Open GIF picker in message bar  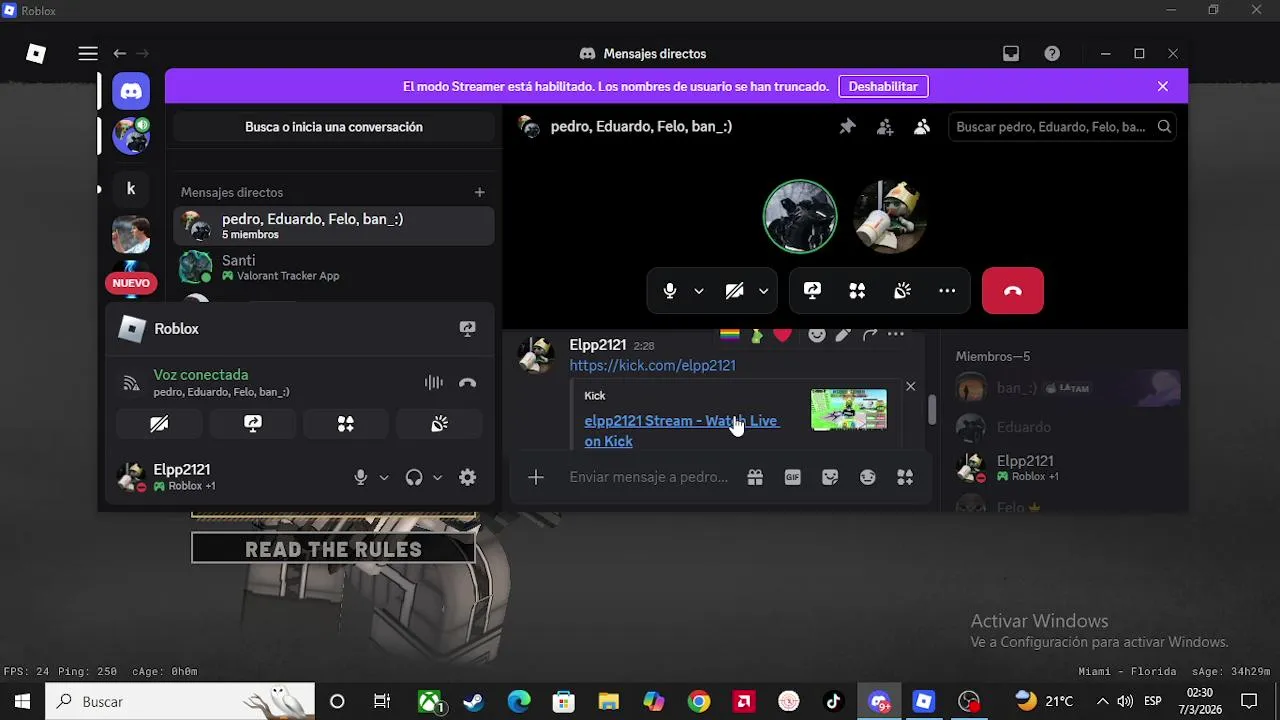click(792, 478)
